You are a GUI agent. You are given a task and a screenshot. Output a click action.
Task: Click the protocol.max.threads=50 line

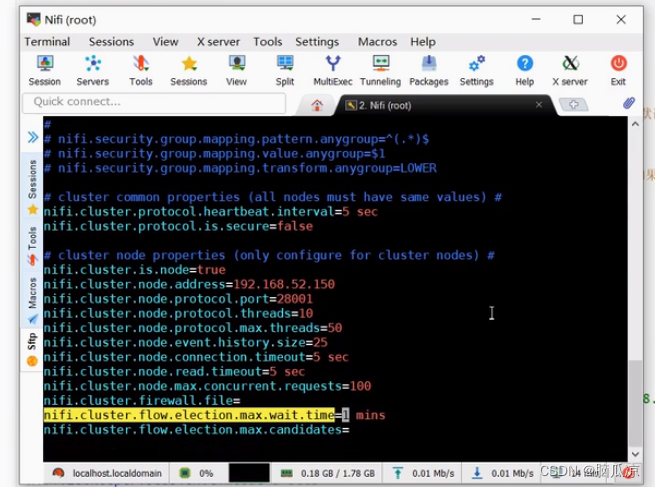tap(193, 328)
